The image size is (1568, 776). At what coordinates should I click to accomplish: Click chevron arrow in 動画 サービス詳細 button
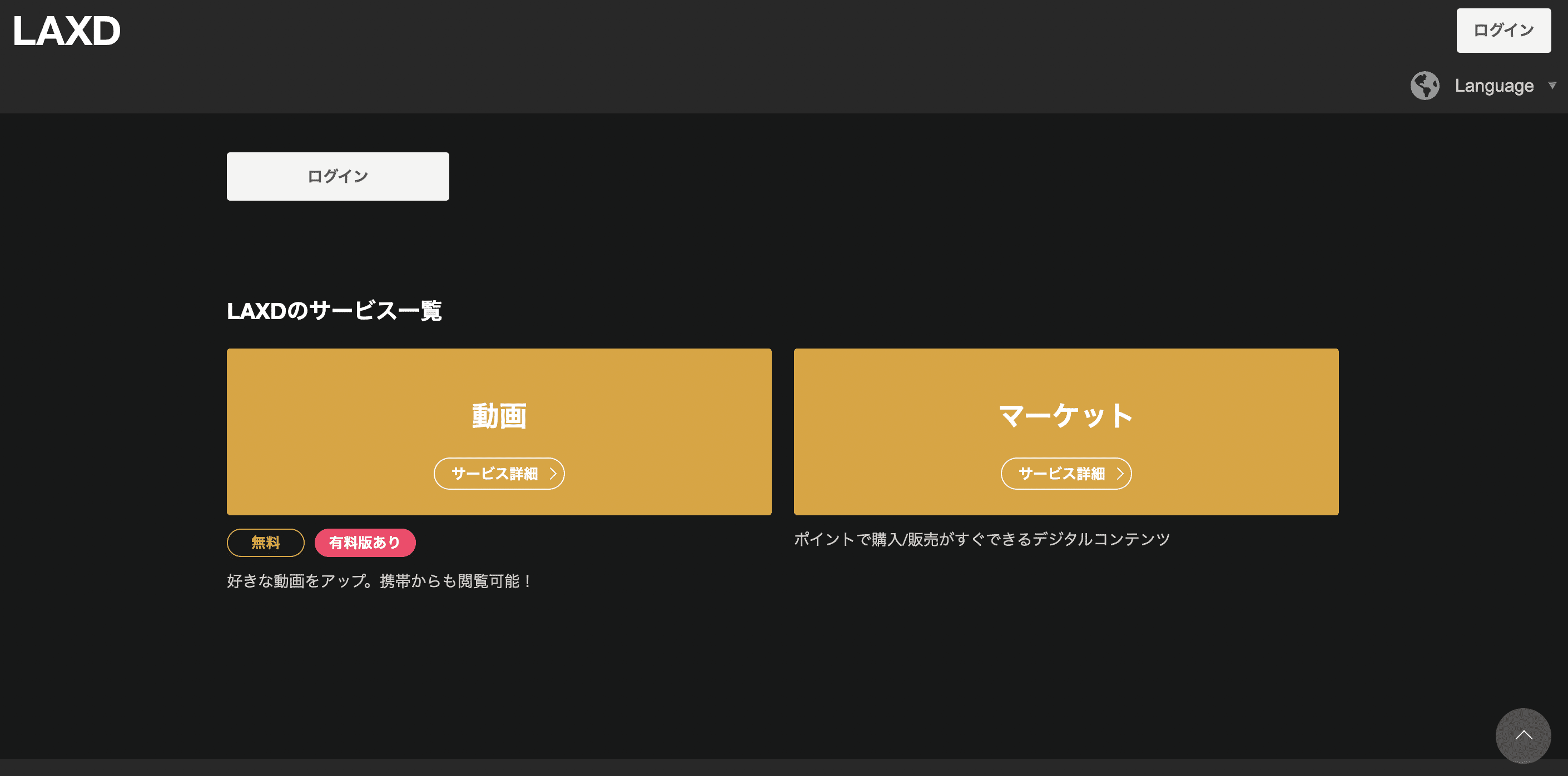click(553, 474)
